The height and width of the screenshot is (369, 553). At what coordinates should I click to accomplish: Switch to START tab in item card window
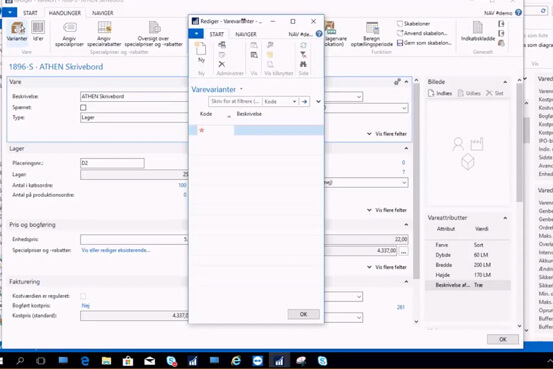coord(30,13)
